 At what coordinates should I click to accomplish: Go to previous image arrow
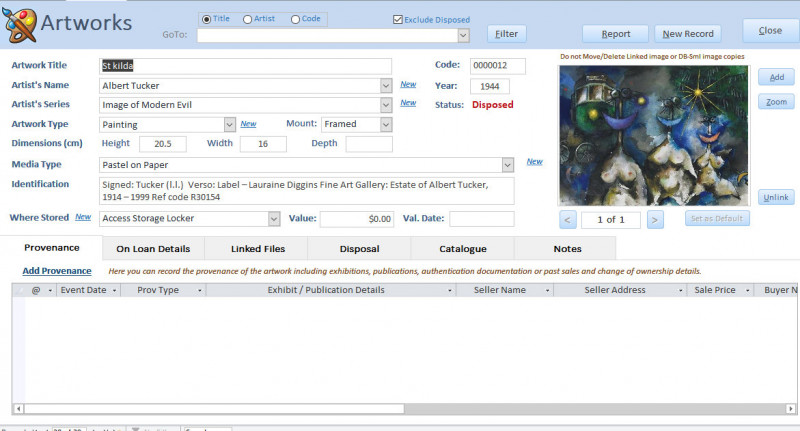568,220
